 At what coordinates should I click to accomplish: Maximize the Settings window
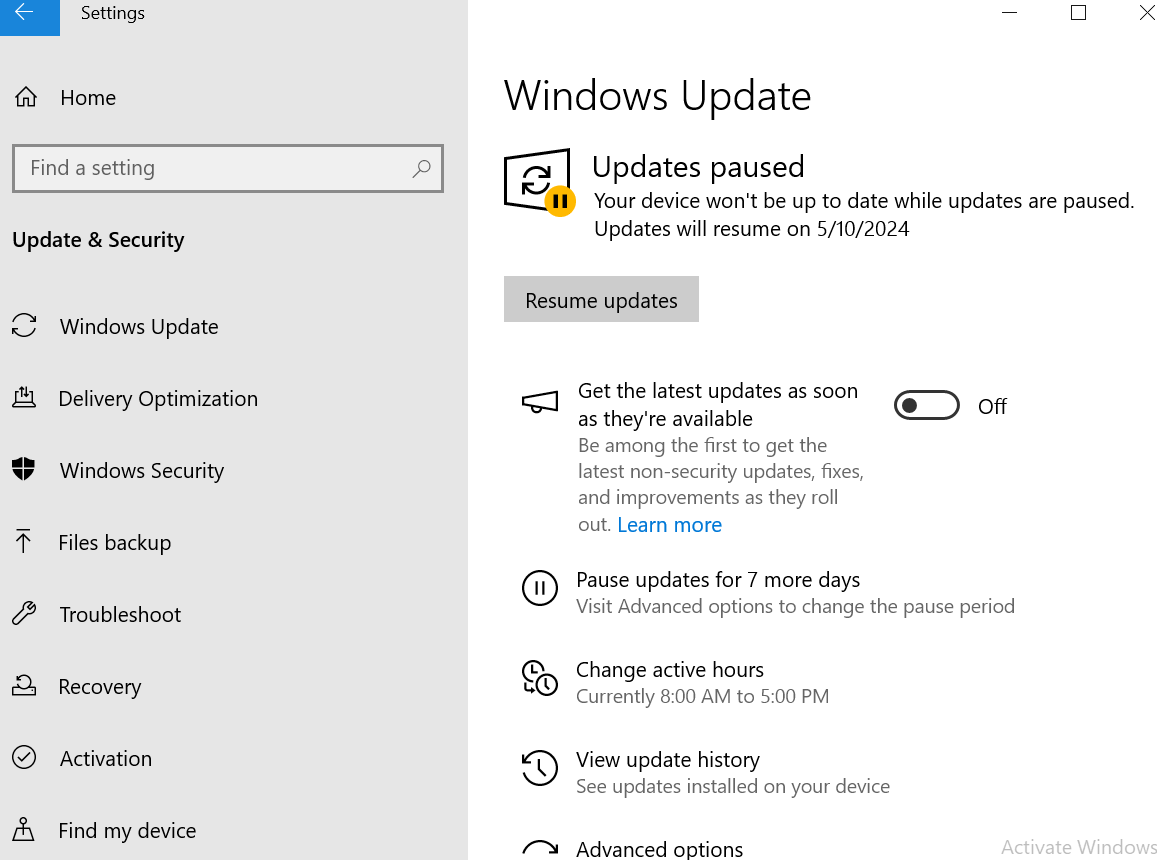click(x=1078, y=13)
